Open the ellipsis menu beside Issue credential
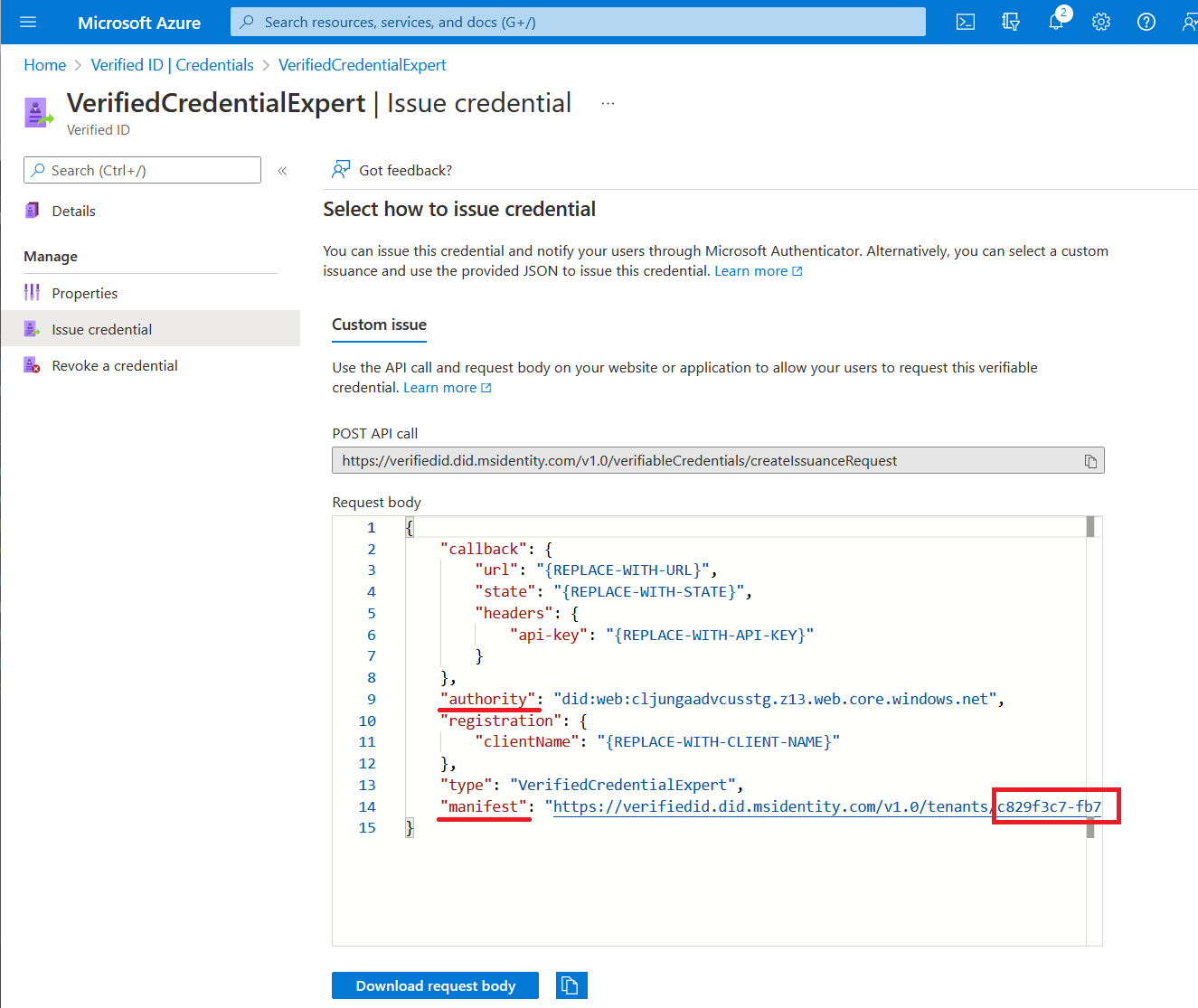 (608, 103)
